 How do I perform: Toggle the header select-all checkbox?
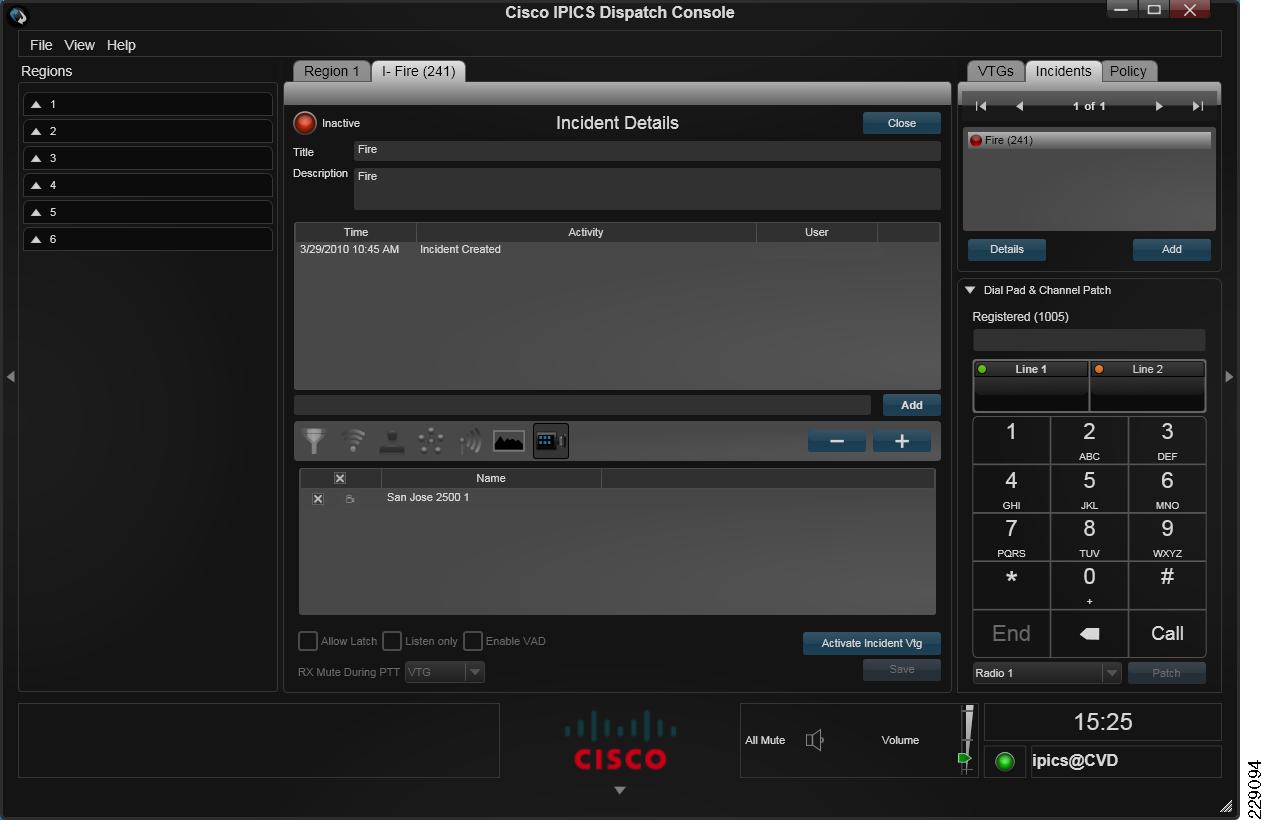tap(340, 478)
